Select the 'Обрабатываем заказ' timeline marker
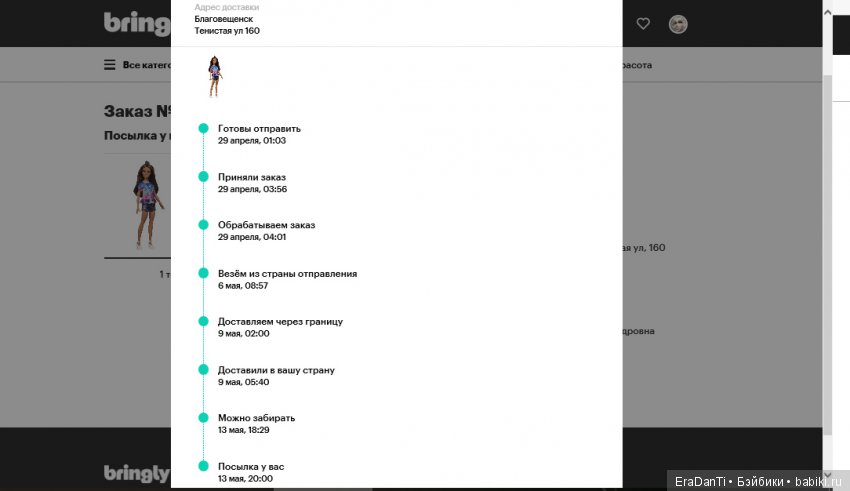This screenshot has width=850, height=491. point(203,225)
